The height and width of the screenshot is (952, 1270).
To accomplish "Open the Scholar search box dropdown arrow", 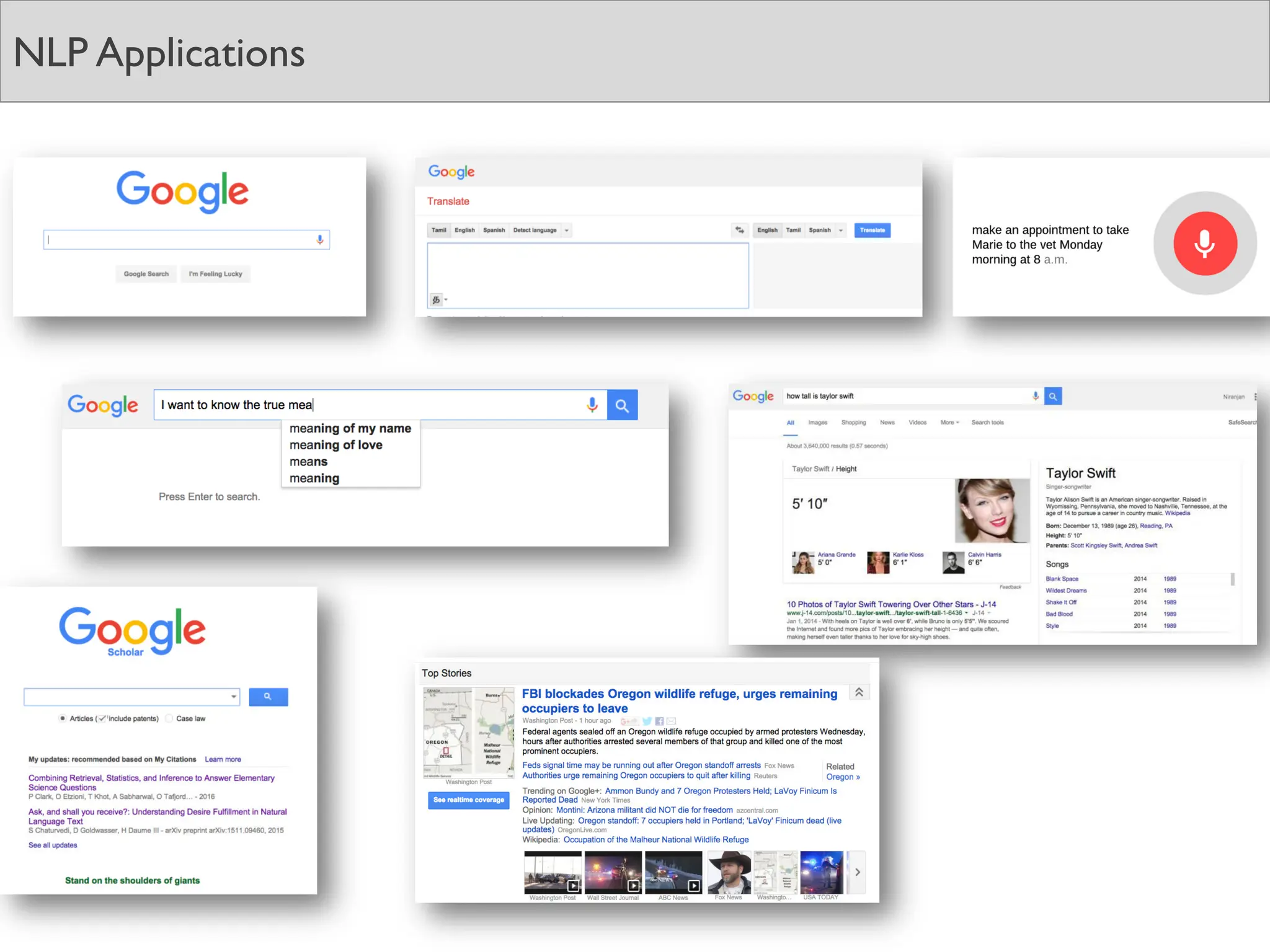I will click(x=233, y=697).
